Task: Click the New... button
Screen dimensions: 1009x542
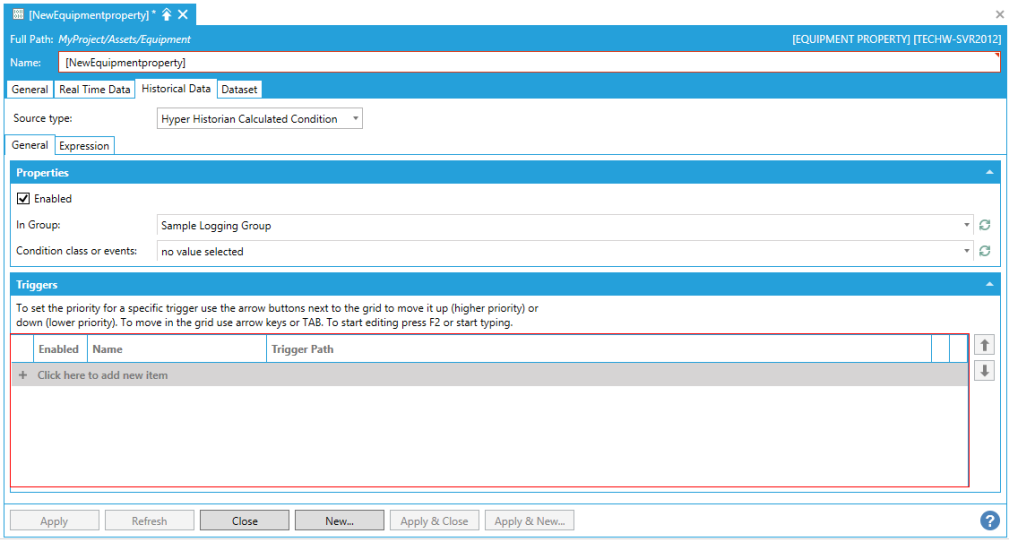Action: [339, 521]
